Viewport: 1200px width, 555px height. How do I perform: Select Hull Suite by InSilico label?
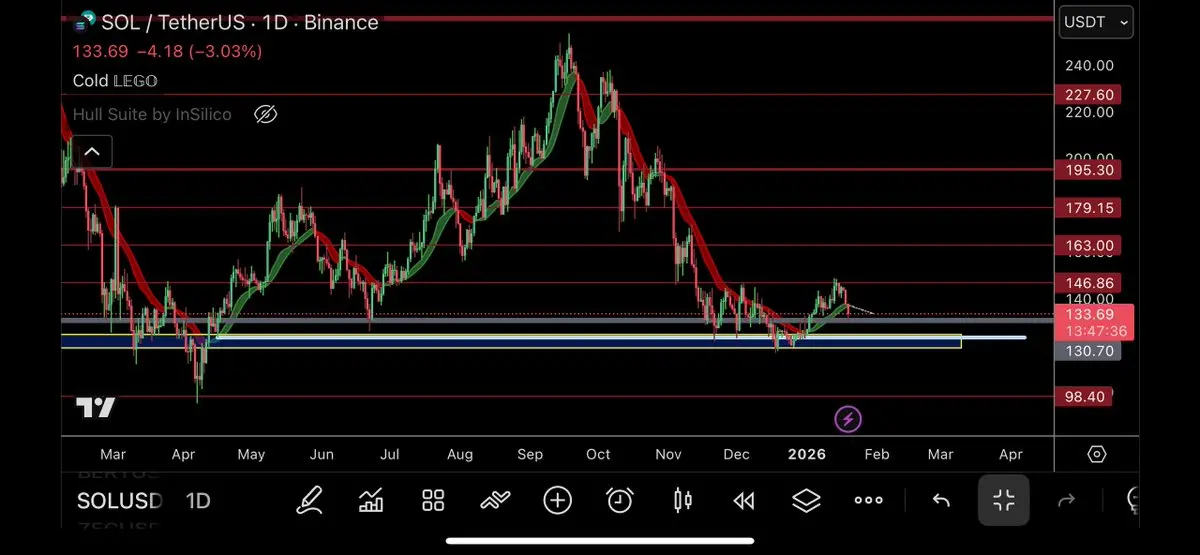coord(152,114)
